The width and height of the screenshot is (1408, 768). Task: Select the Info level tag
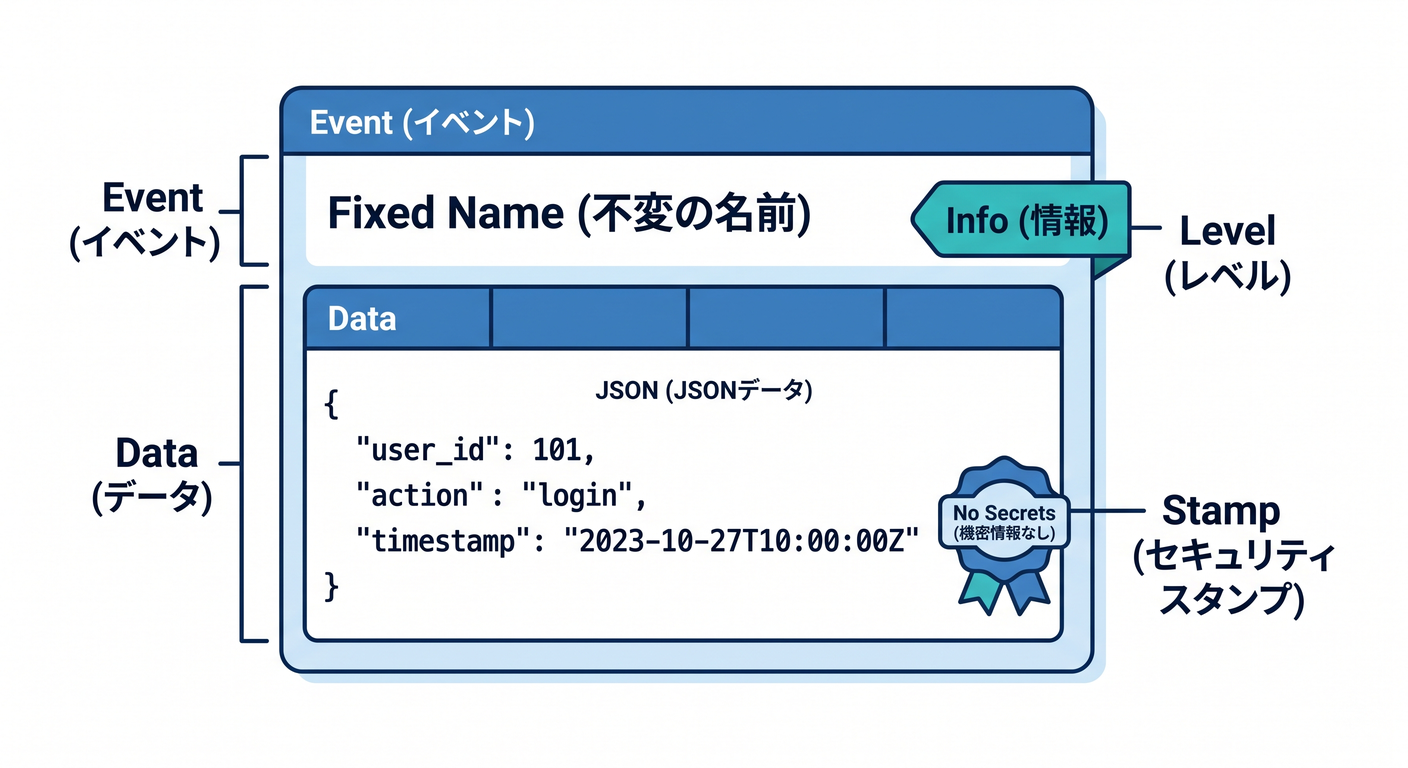click(x=1020, y=220)
